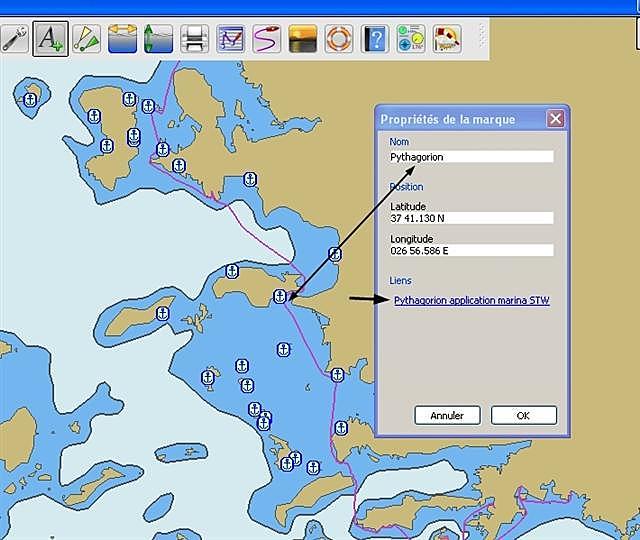This screenshot has height=540, width=640.
Task: Select anchor mark in the rectangular northern bay
Action: [250, 179]
